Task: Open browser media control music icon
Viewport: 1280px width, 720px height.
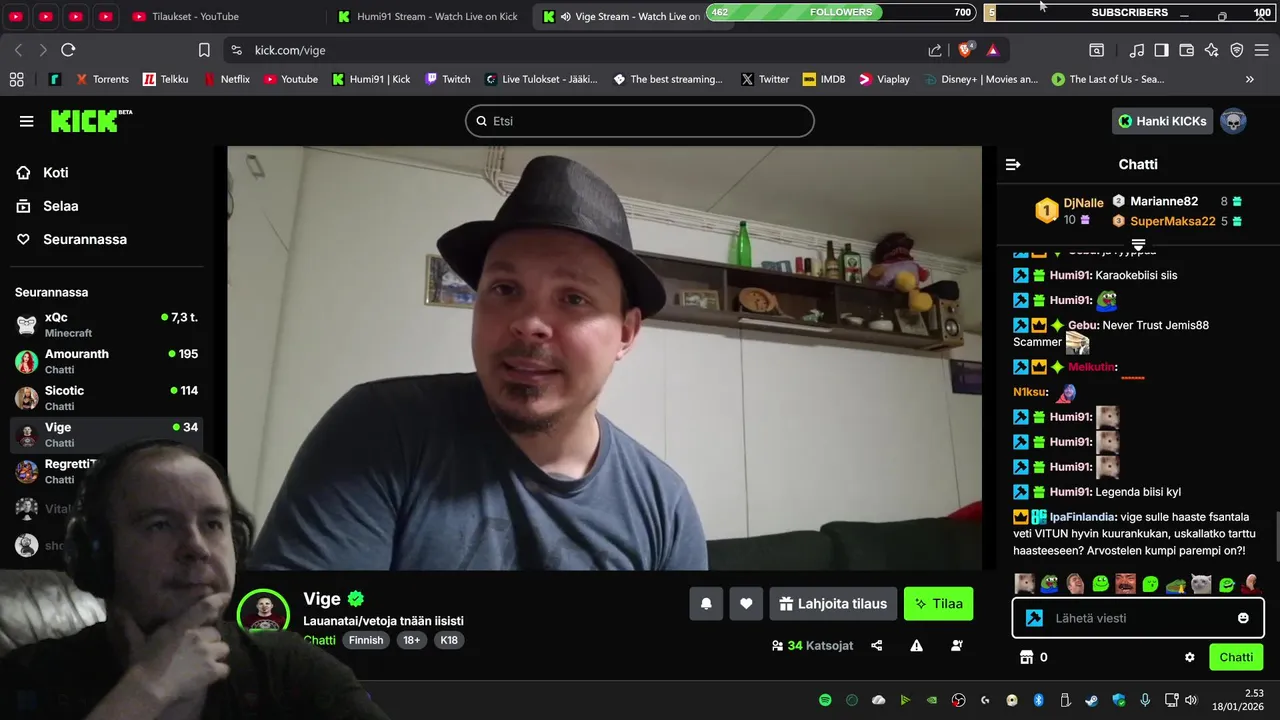Action: 1137,50
